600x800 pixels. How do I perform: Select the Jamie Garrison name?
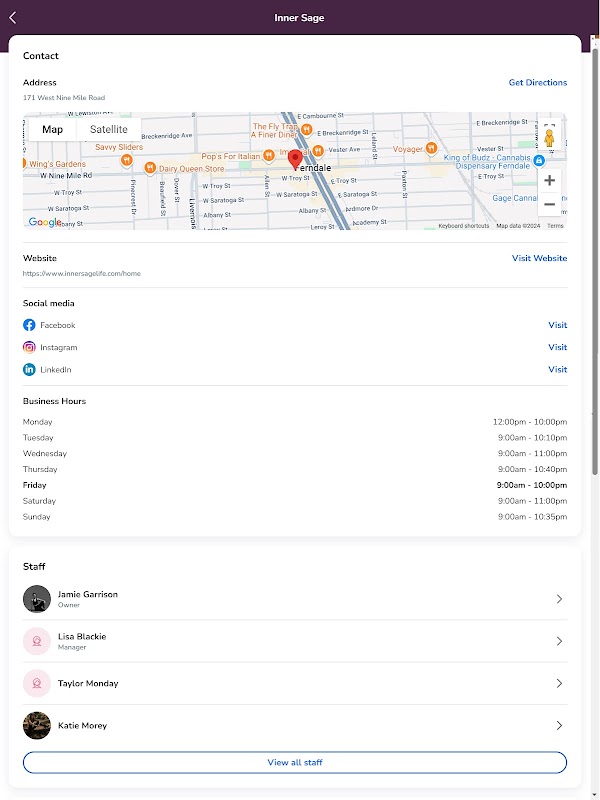point(88,594)
